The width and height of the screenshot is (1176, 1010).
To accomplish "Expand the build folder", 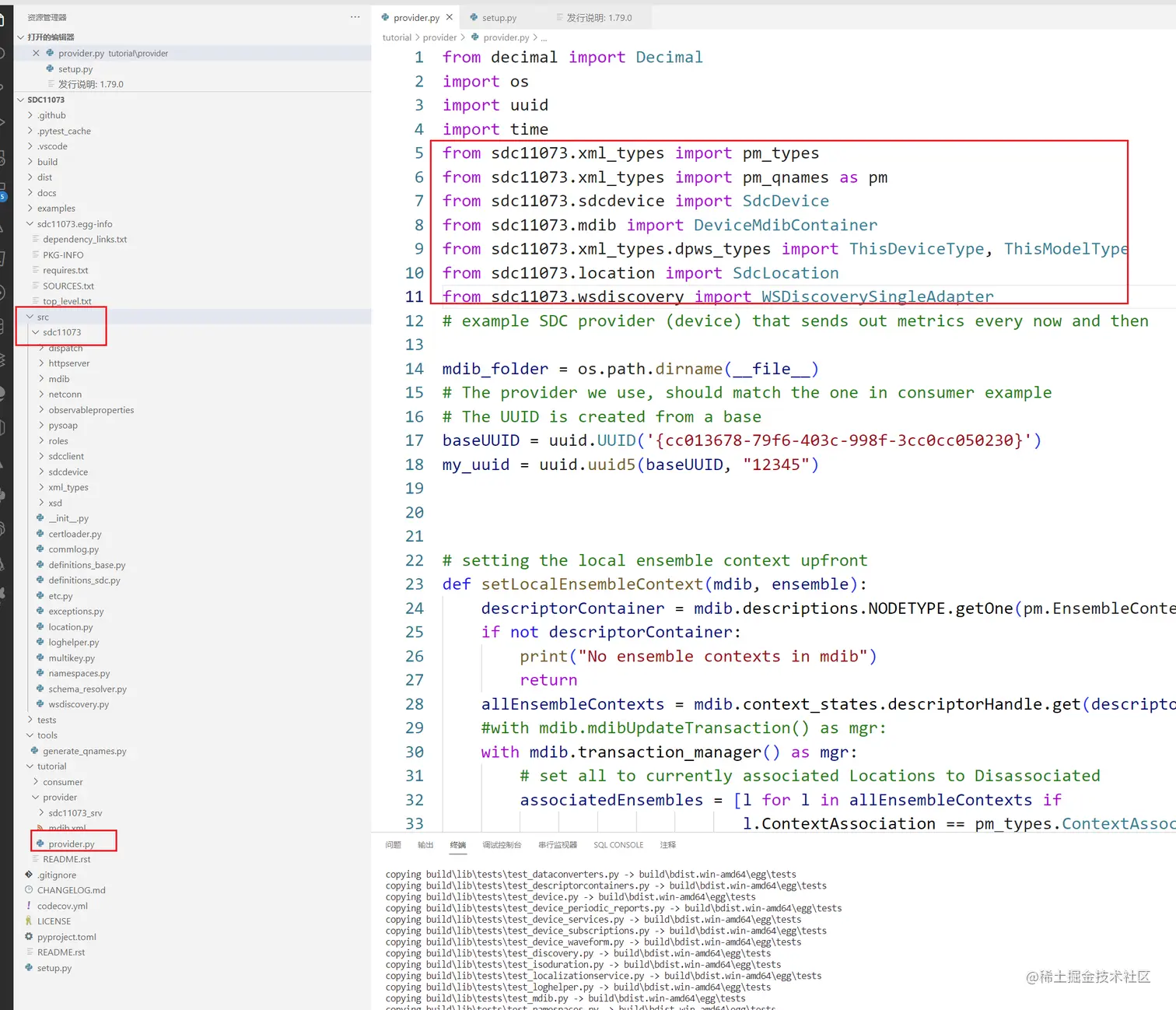I will [30, 162].
